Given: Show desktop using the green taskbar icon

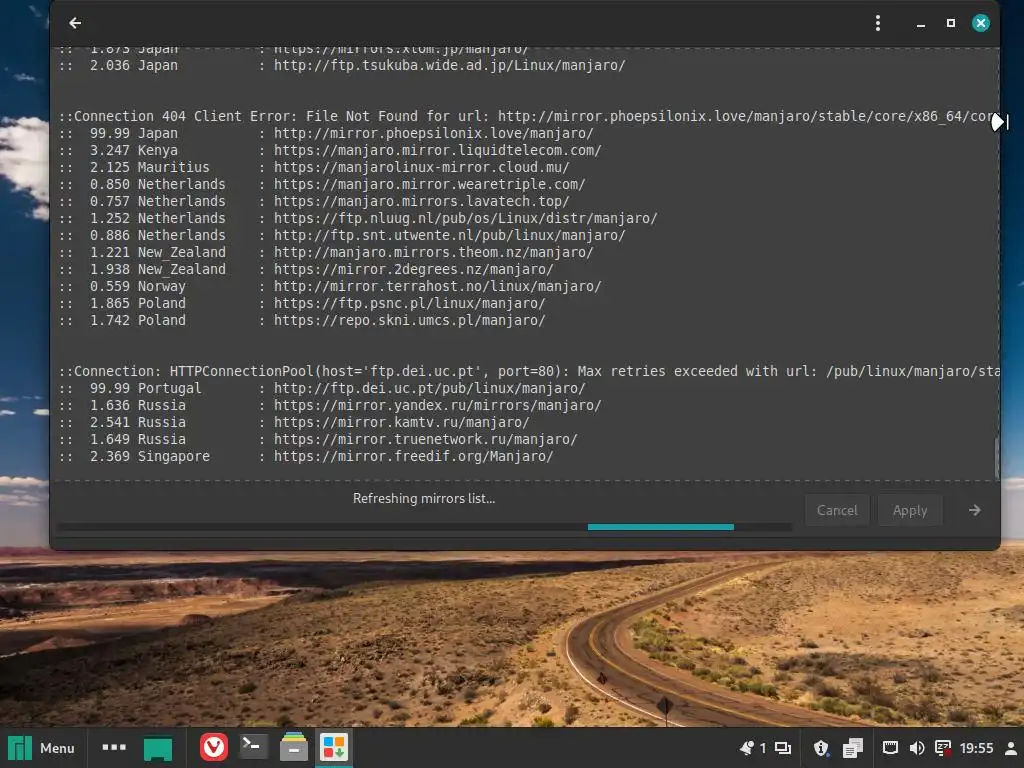Looking at the screenshot, I should 157,748.
